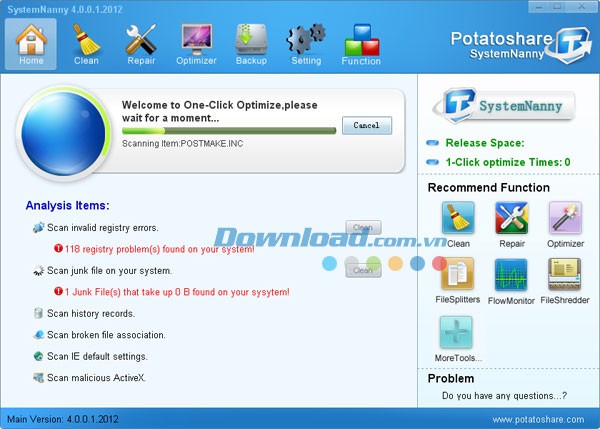Click the history records cylinder icon
The width and height of the screenshot is (600, 429).
38,313
